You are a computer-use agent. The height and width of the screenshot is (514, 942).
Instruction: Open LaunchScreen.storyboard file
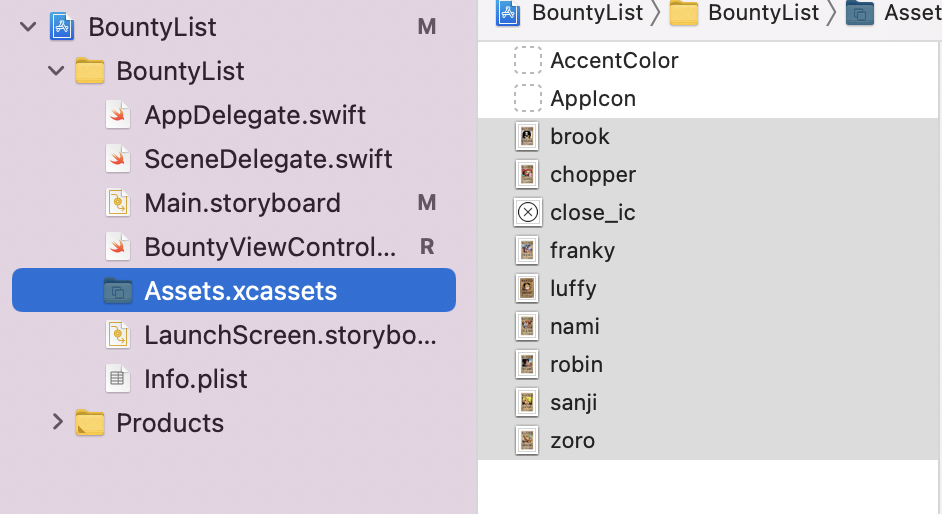click(290, 335)
